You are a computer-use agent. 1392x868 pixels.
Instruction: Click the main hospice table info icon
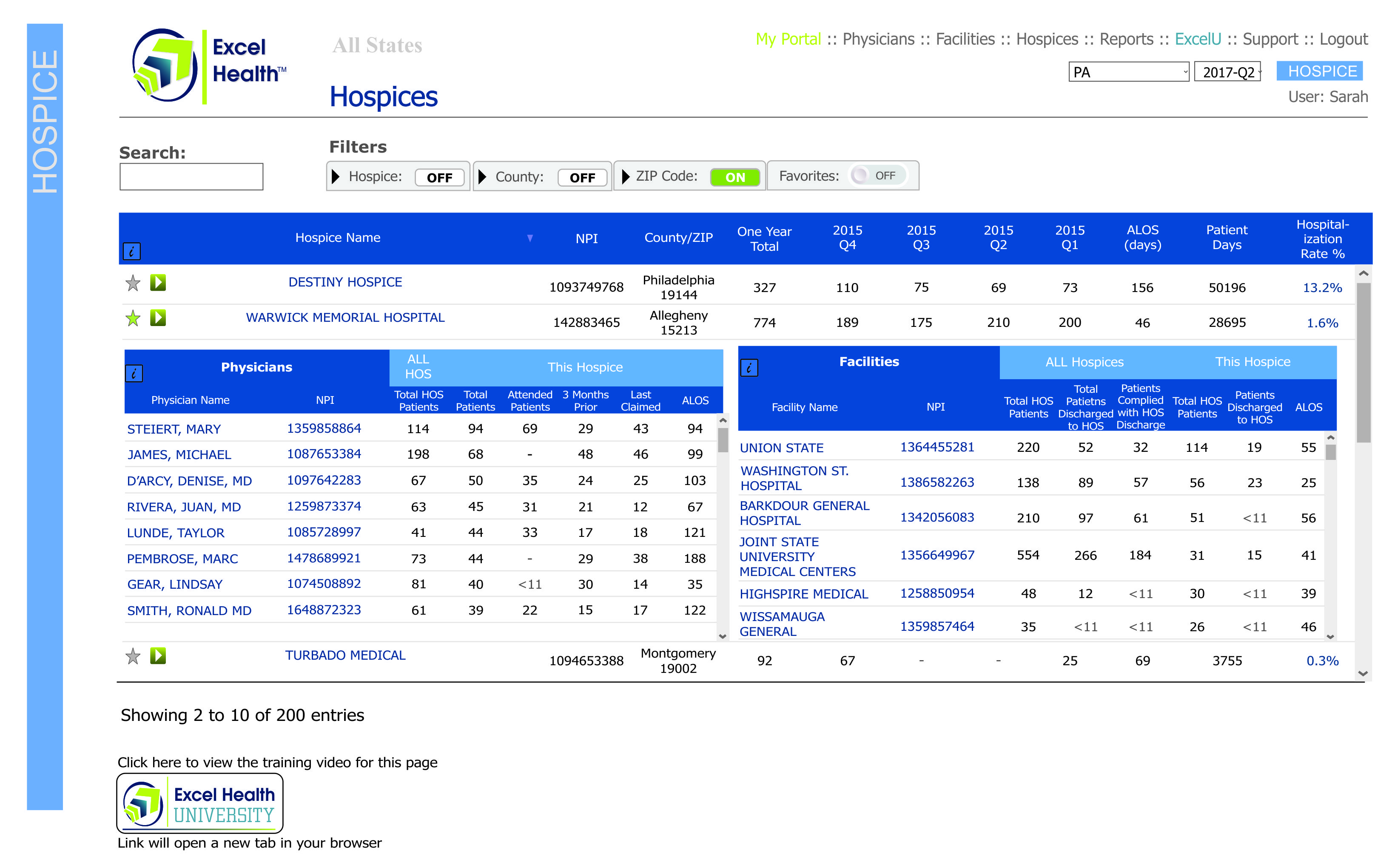(x=131, y=251)
